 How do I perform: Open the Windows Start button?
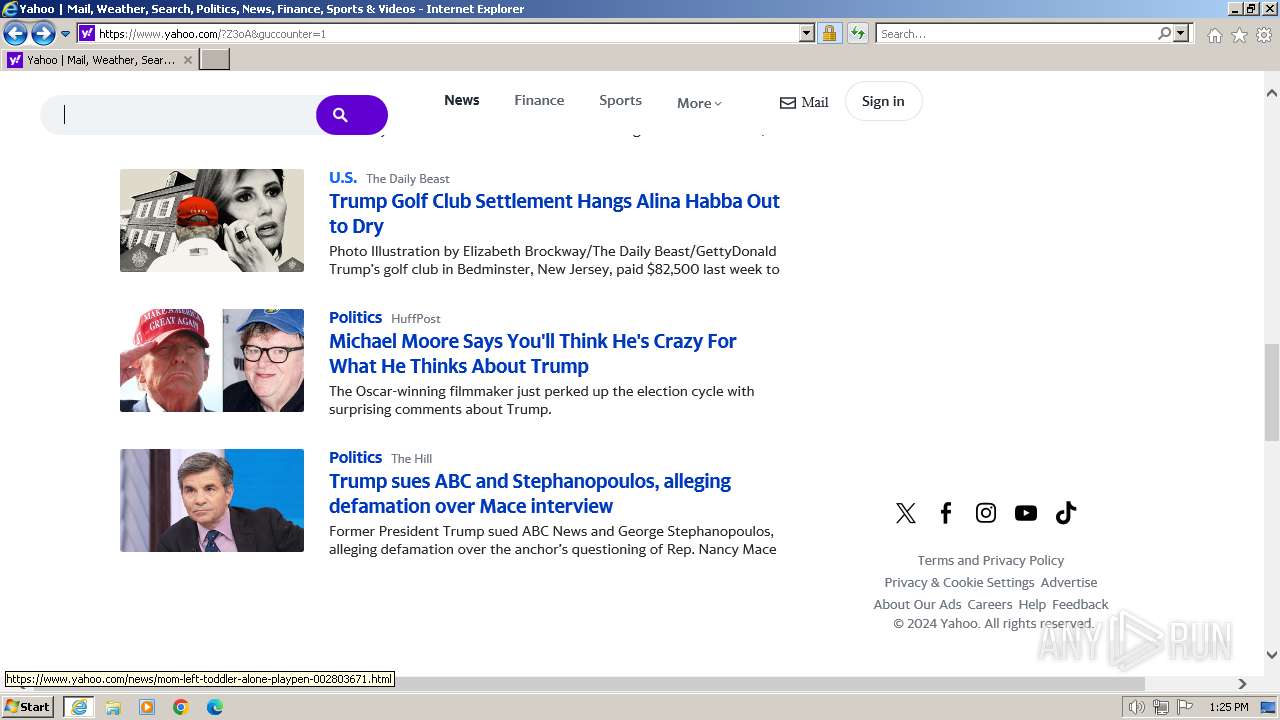pyautogui.click(x=27, y=706)
